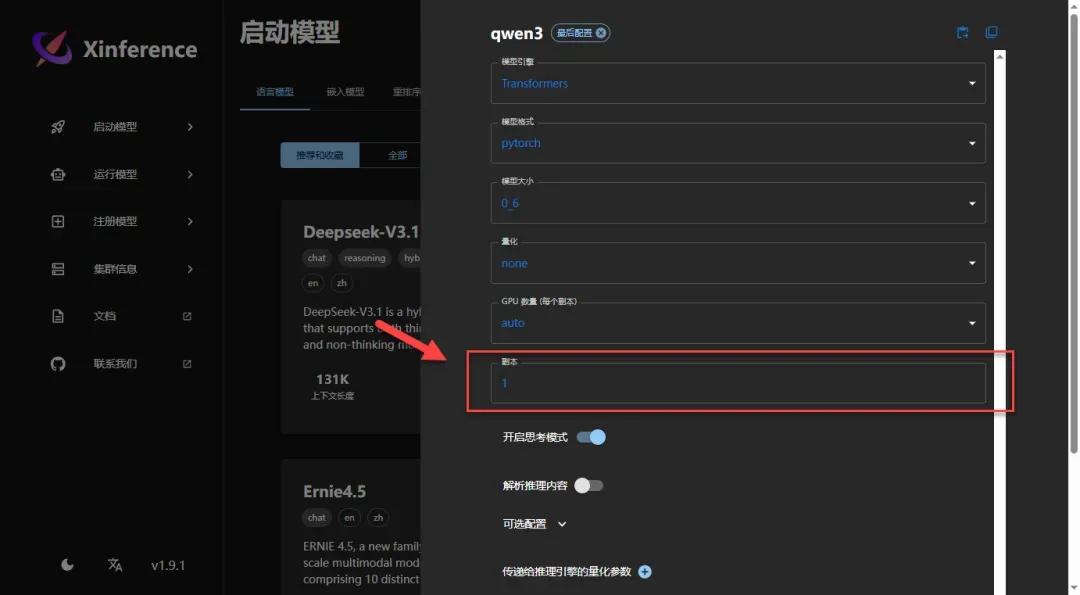The image size is (1080, 595).
Task: Click the panel scrollbar up arrow
Action: pos(999,56)
